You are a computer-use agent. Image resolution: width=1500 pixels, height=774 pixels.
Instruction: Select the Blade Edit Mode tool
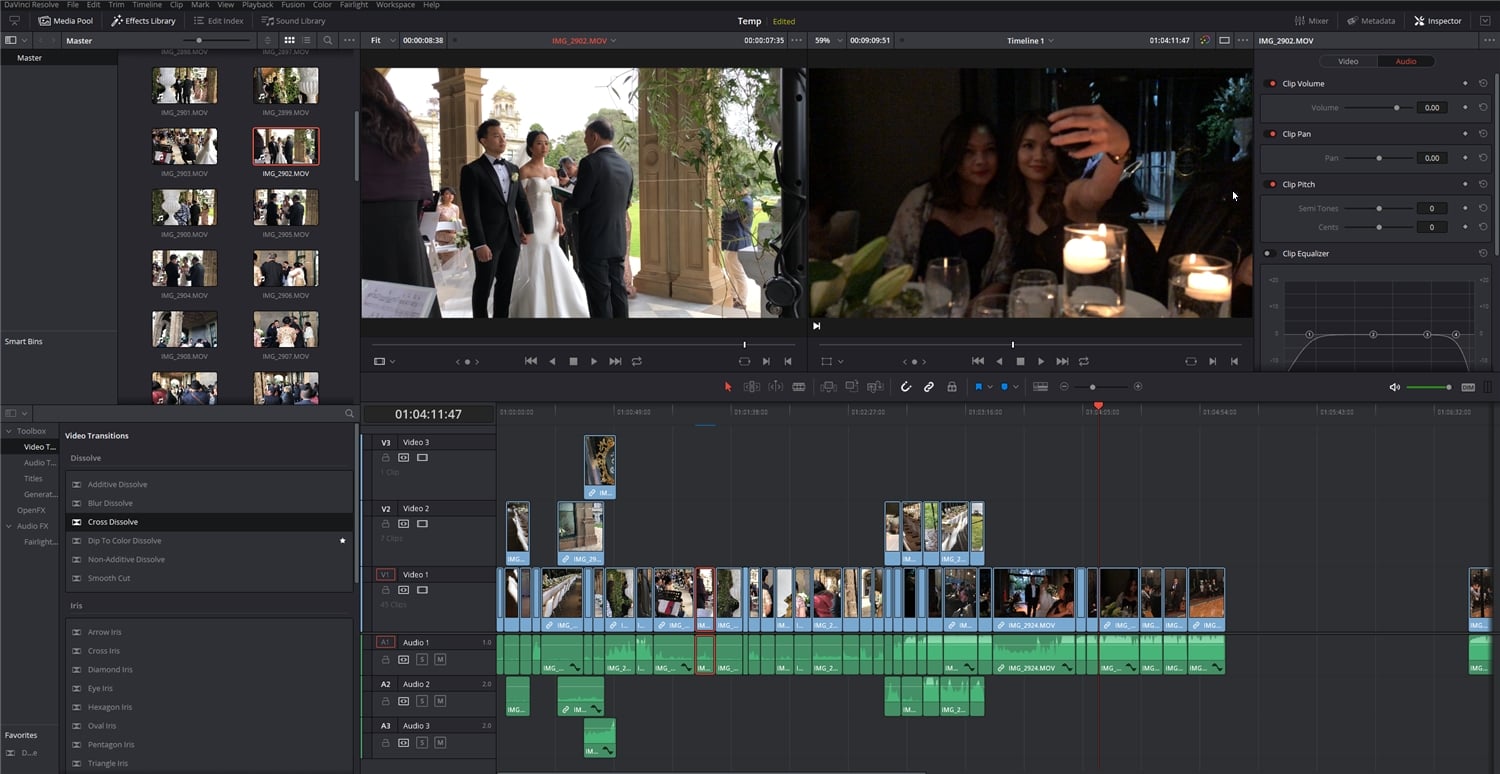799,387
